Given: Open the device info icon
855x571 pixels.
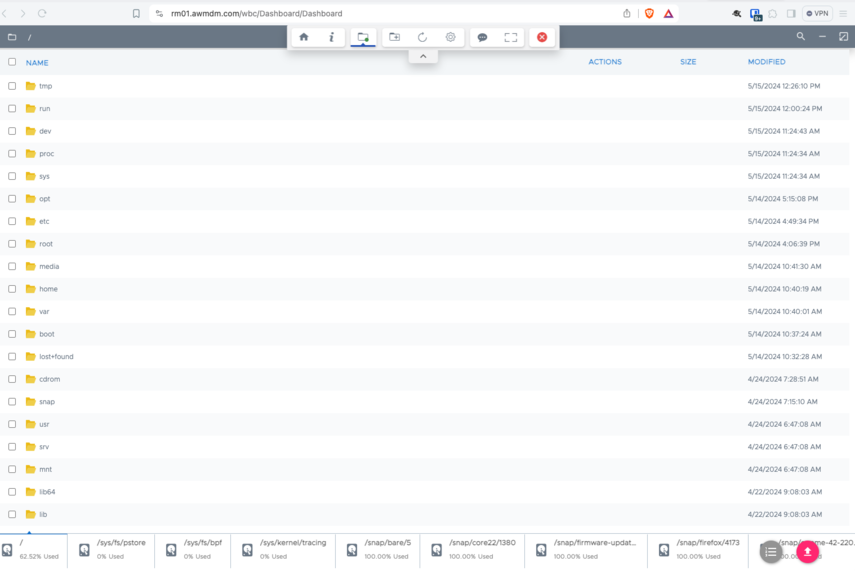Looking at the screenshot, I should 332,37.
